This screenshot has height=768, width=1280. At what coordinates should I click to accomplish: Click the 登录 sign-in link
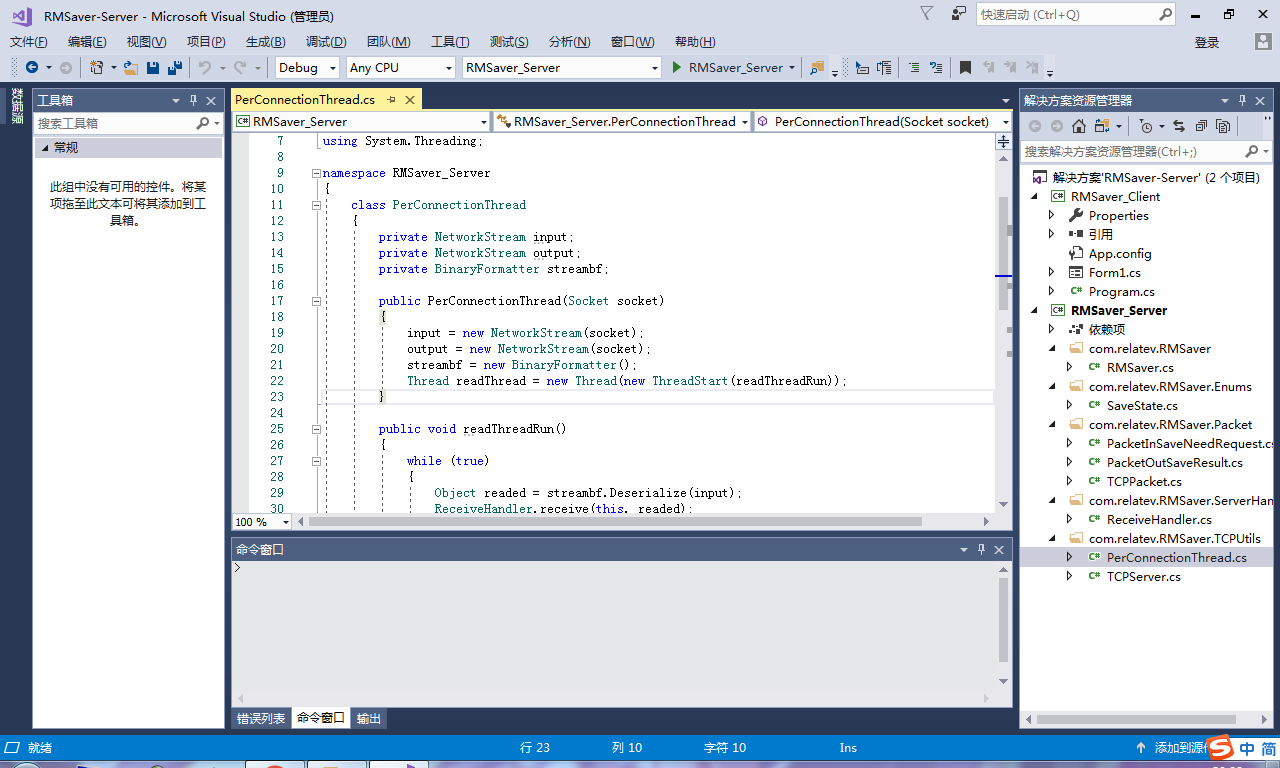tap(1207, 42)
